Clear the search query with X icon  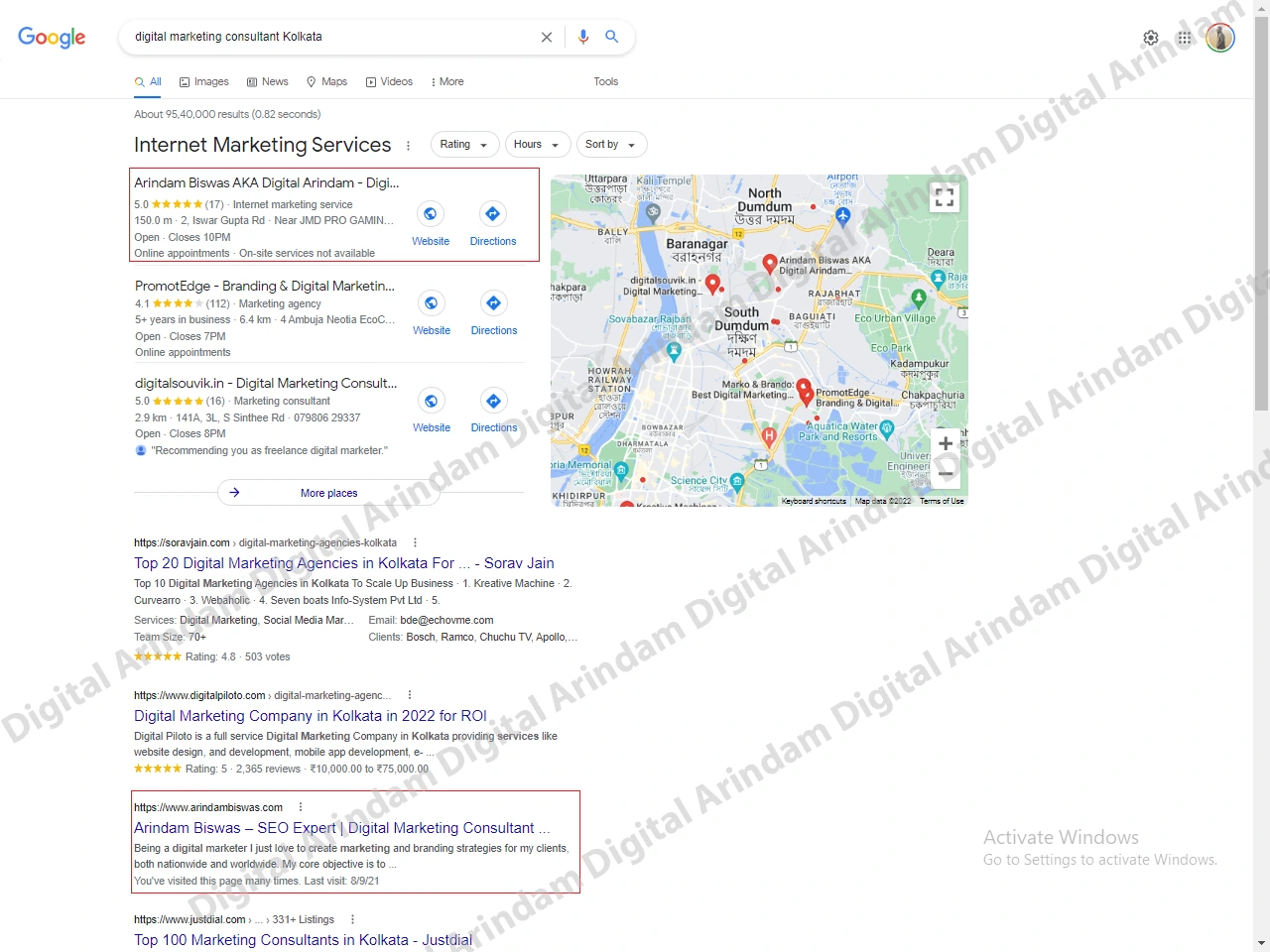547,37
